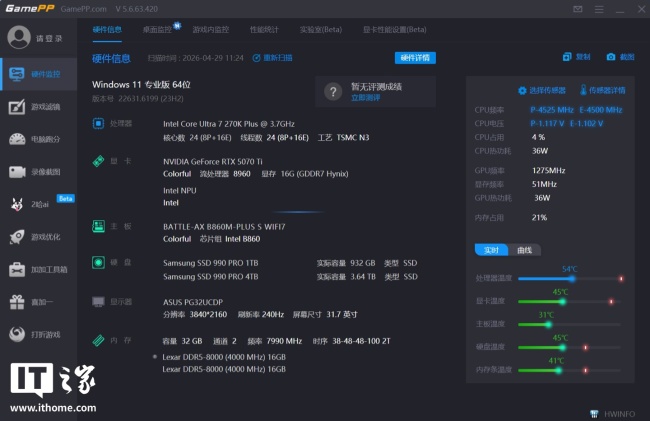Open 硬件监控 hardware monitor sidebar icon

[x=17, y=75]
